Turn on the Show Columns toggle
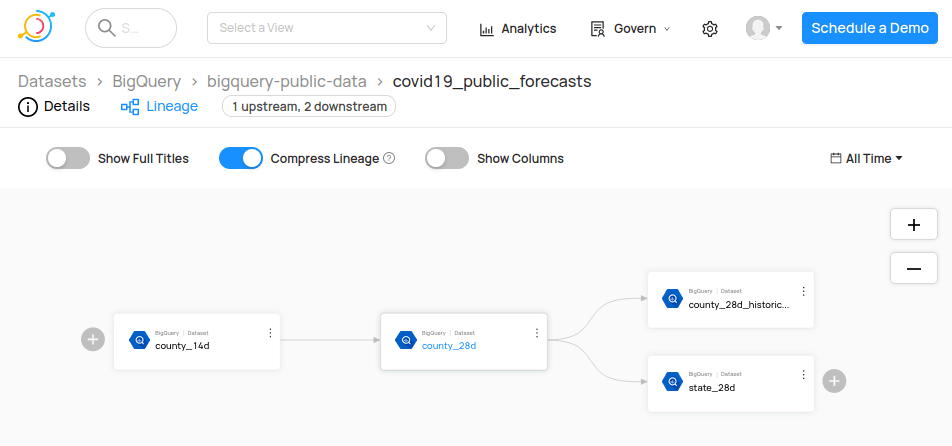 [x=447, y=158]
